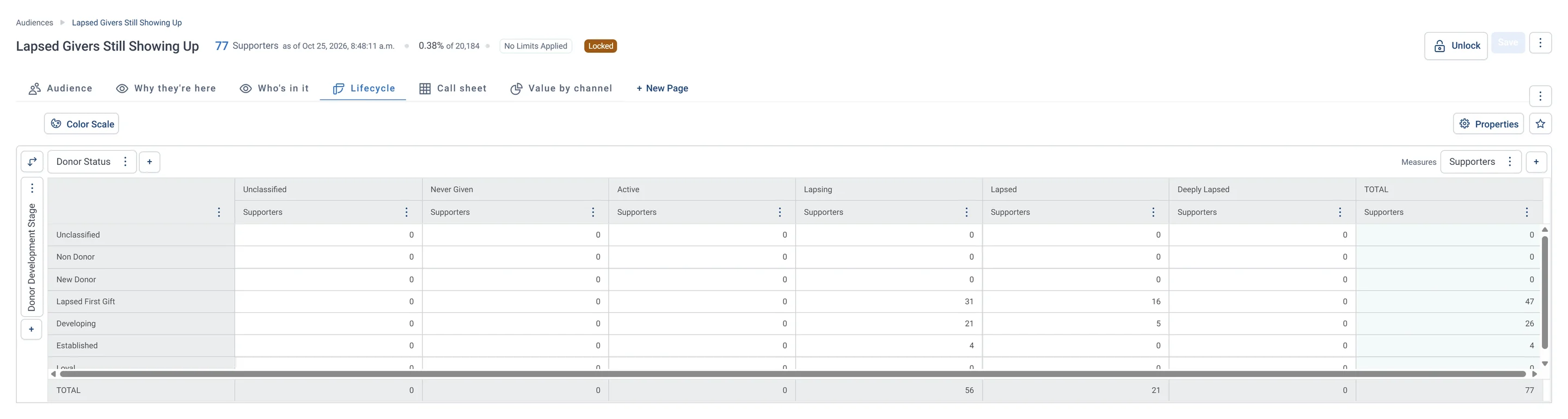Open the Color Scale settings
Screen dimensions: 1568x419
coord(82,124)
